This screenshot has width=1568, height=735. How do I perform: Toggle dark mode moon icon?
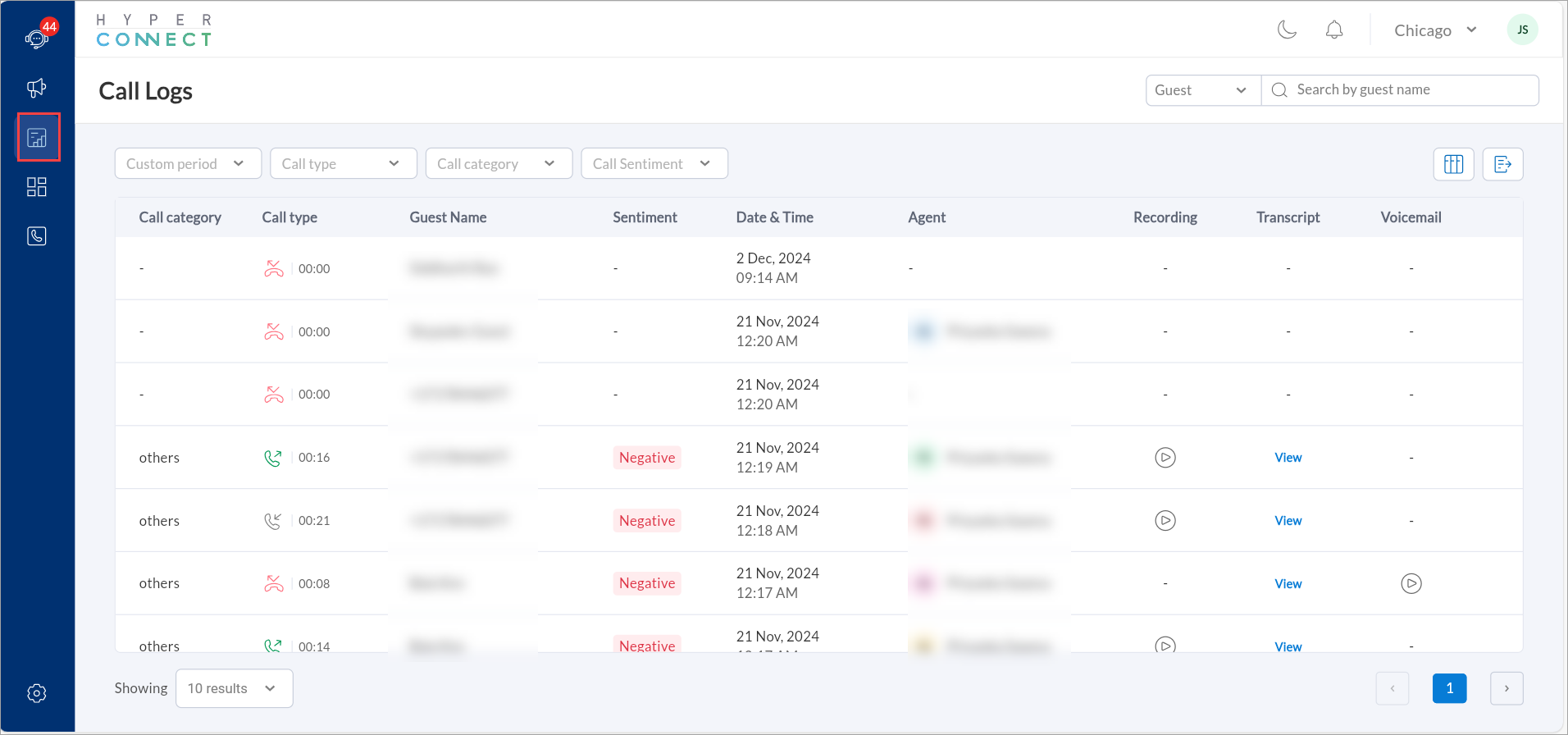coord(1288,30)
